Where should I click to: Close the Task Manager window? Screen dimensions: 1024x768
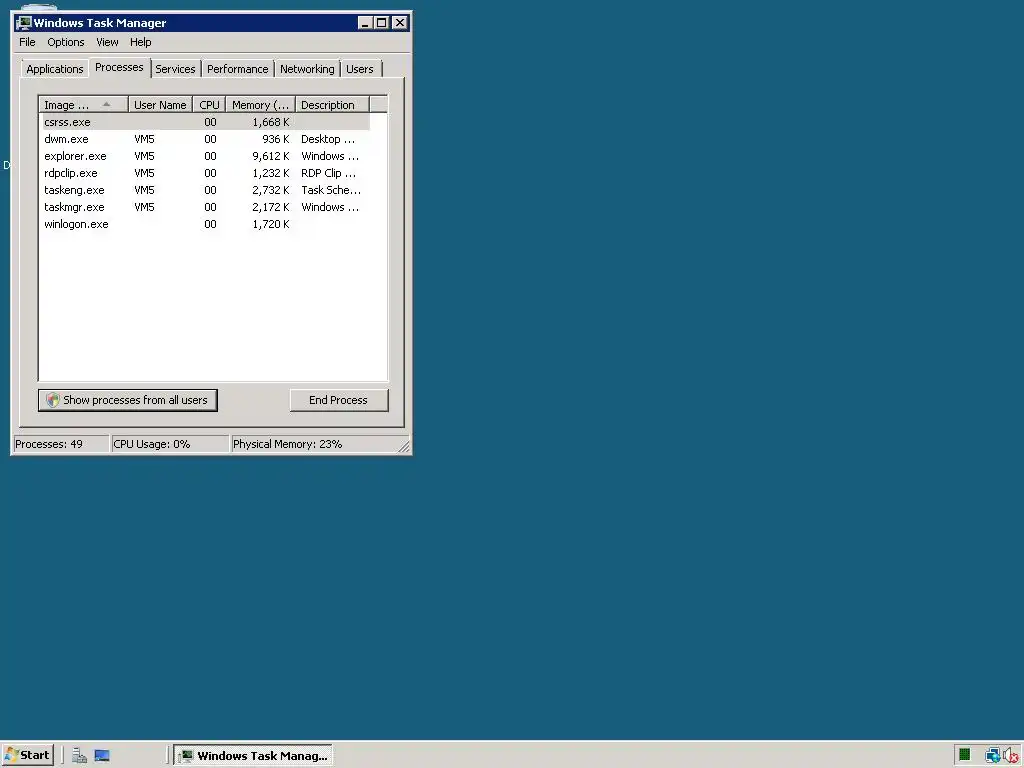400,23
